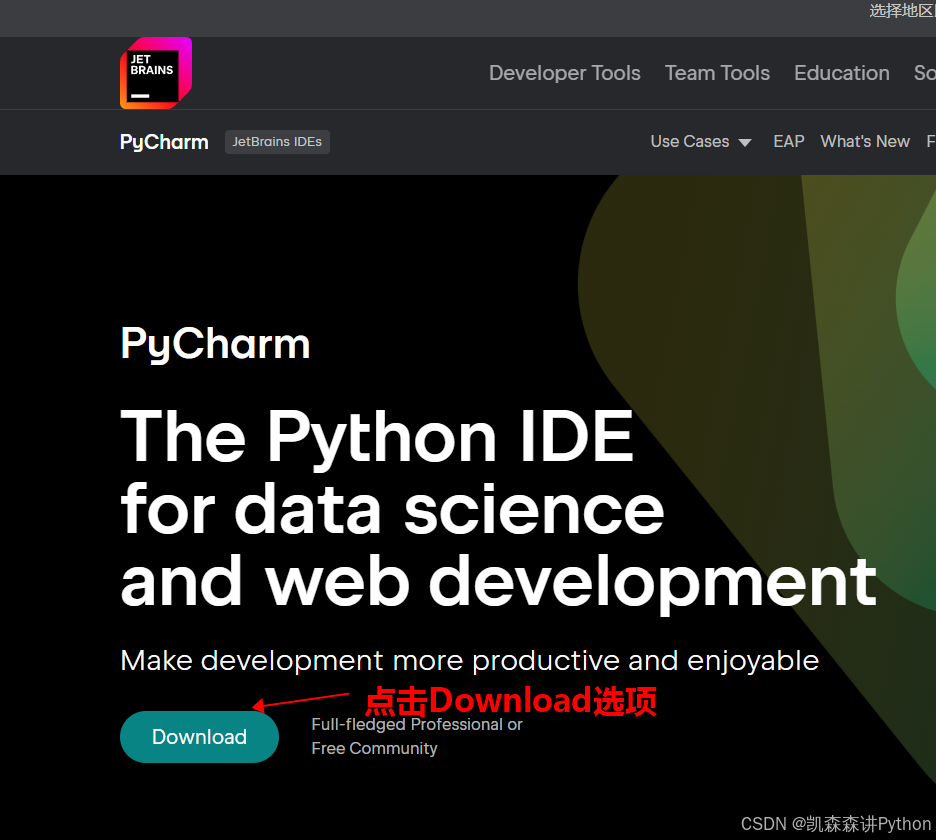
Task: Open the Team Tools menu
Action: pos(717,73)
